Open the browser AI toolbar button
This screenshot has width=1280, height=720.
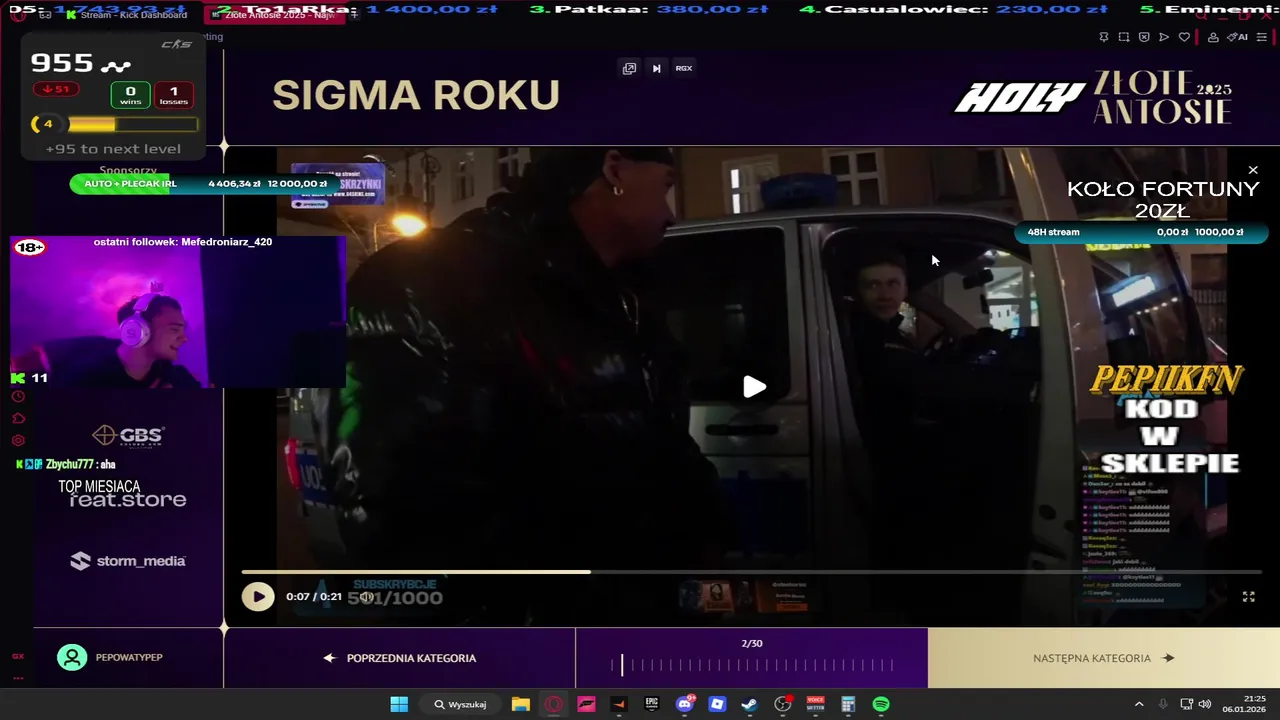coord(1238,37)
